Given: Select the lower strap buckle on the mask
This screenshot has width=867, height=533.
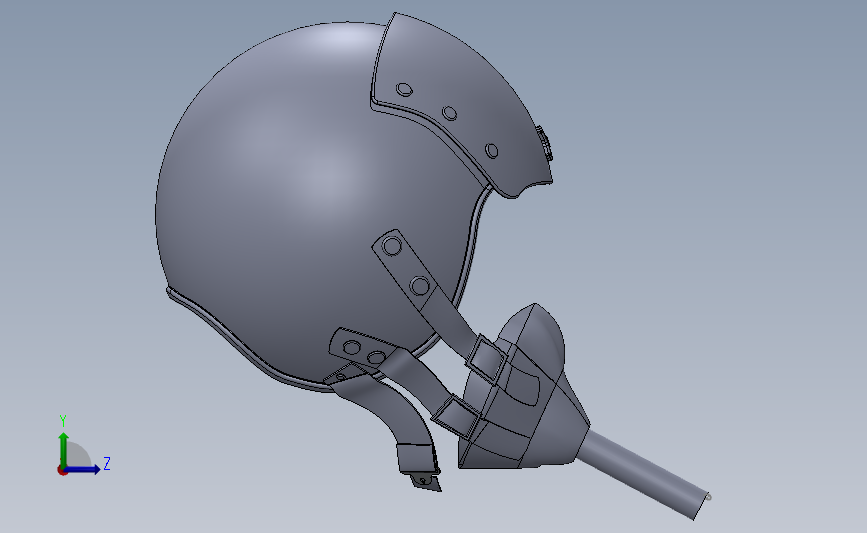Looking at the screenshot, I should pyautogui.click(x=456, y=415).
